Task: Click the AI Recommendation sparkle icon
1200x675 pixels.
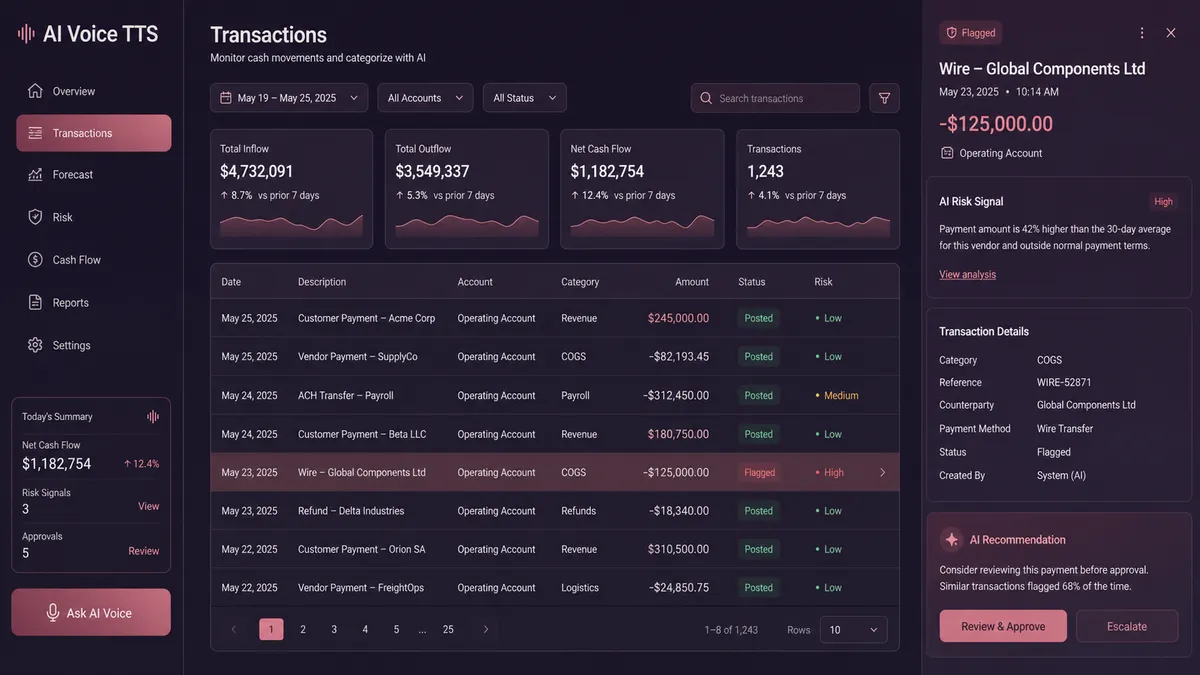Action: [951, 539]
